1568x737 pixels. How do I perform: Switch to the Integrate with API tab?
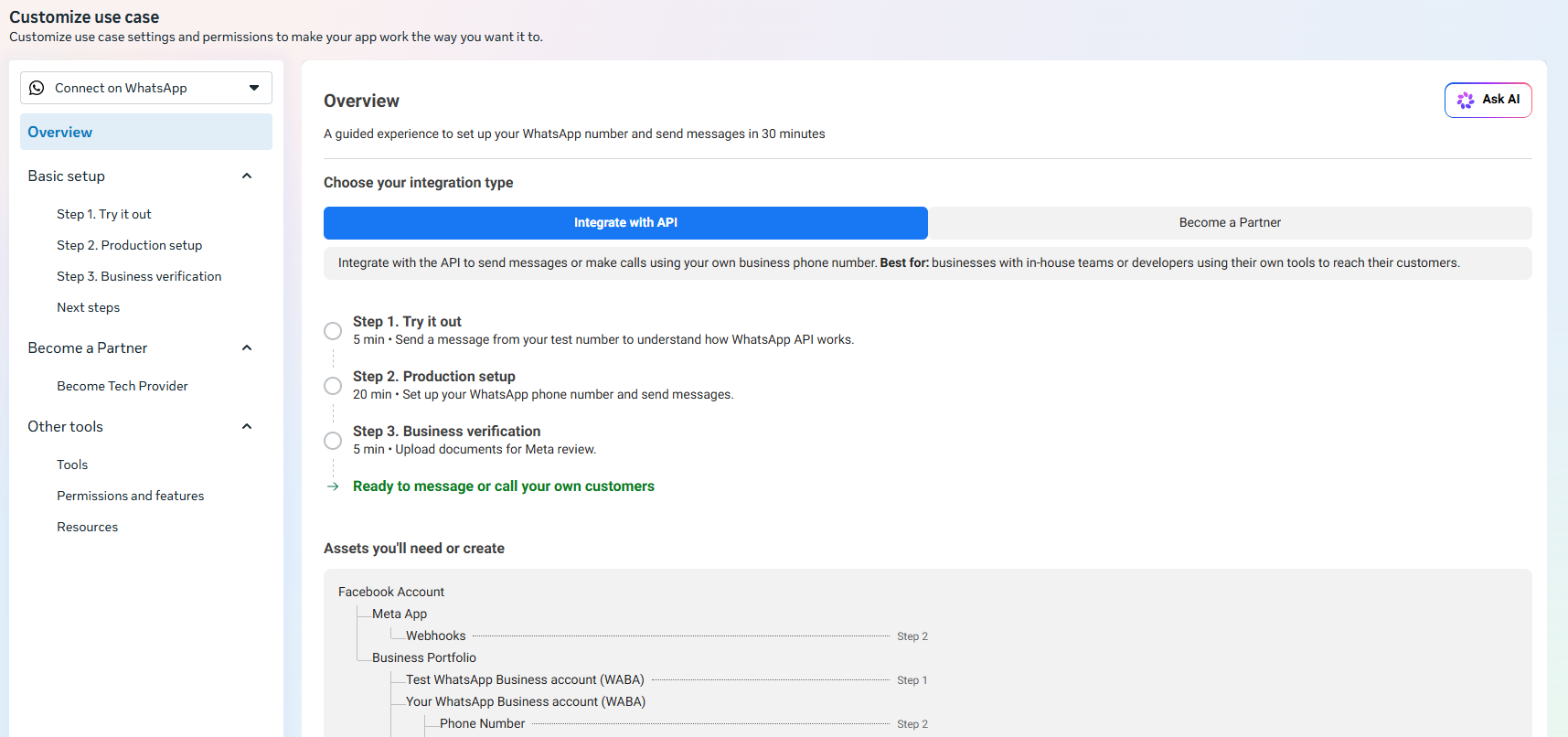[625, 222]
